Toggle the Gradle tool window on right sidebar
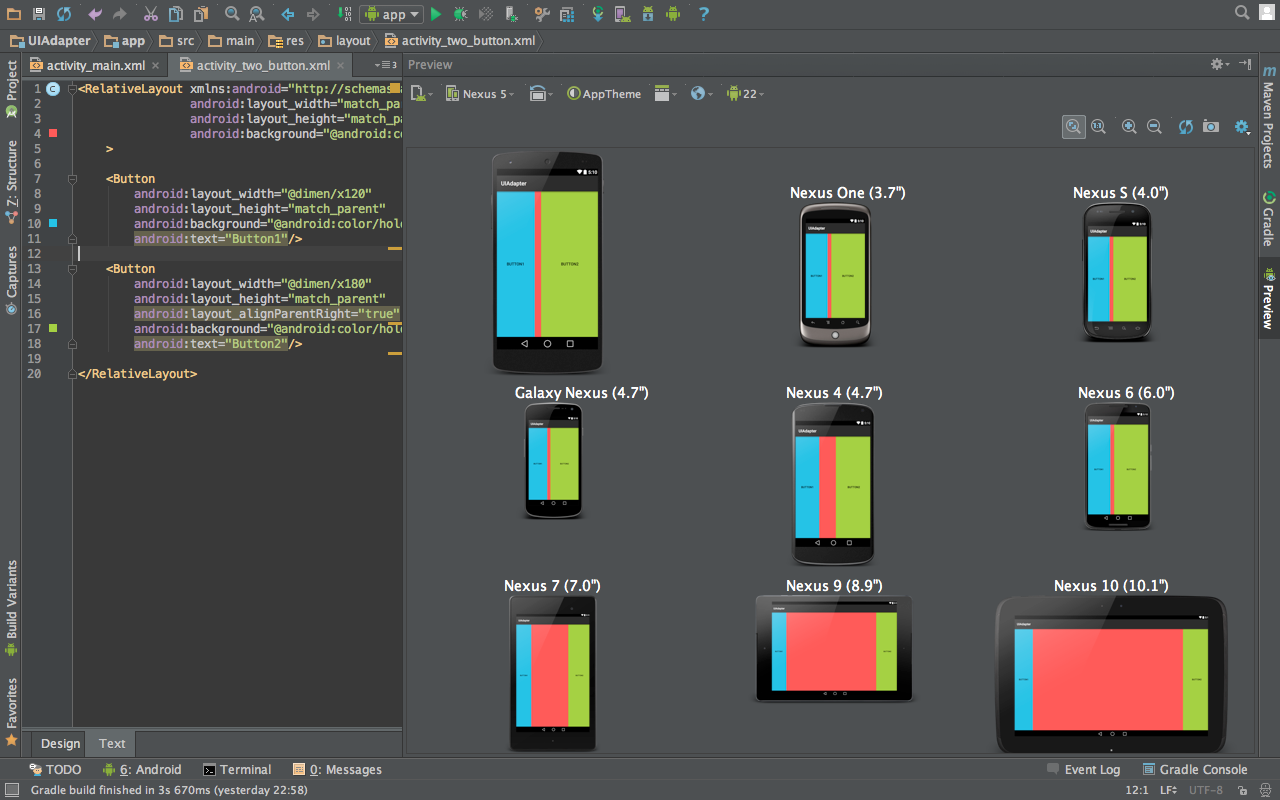 [x=1268, y=218]
